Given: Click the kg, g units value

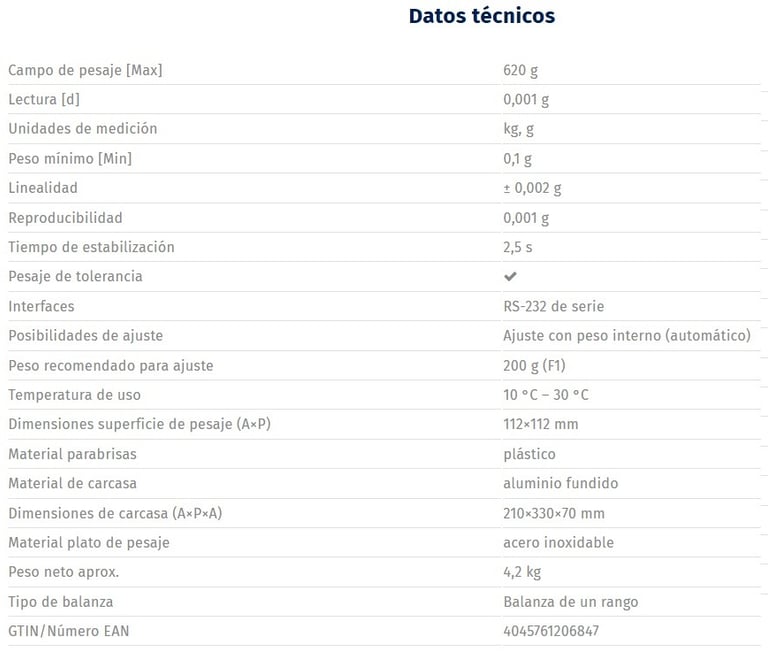Looking at the screenshot, I should pyautogui.click(x=518, y=129).
